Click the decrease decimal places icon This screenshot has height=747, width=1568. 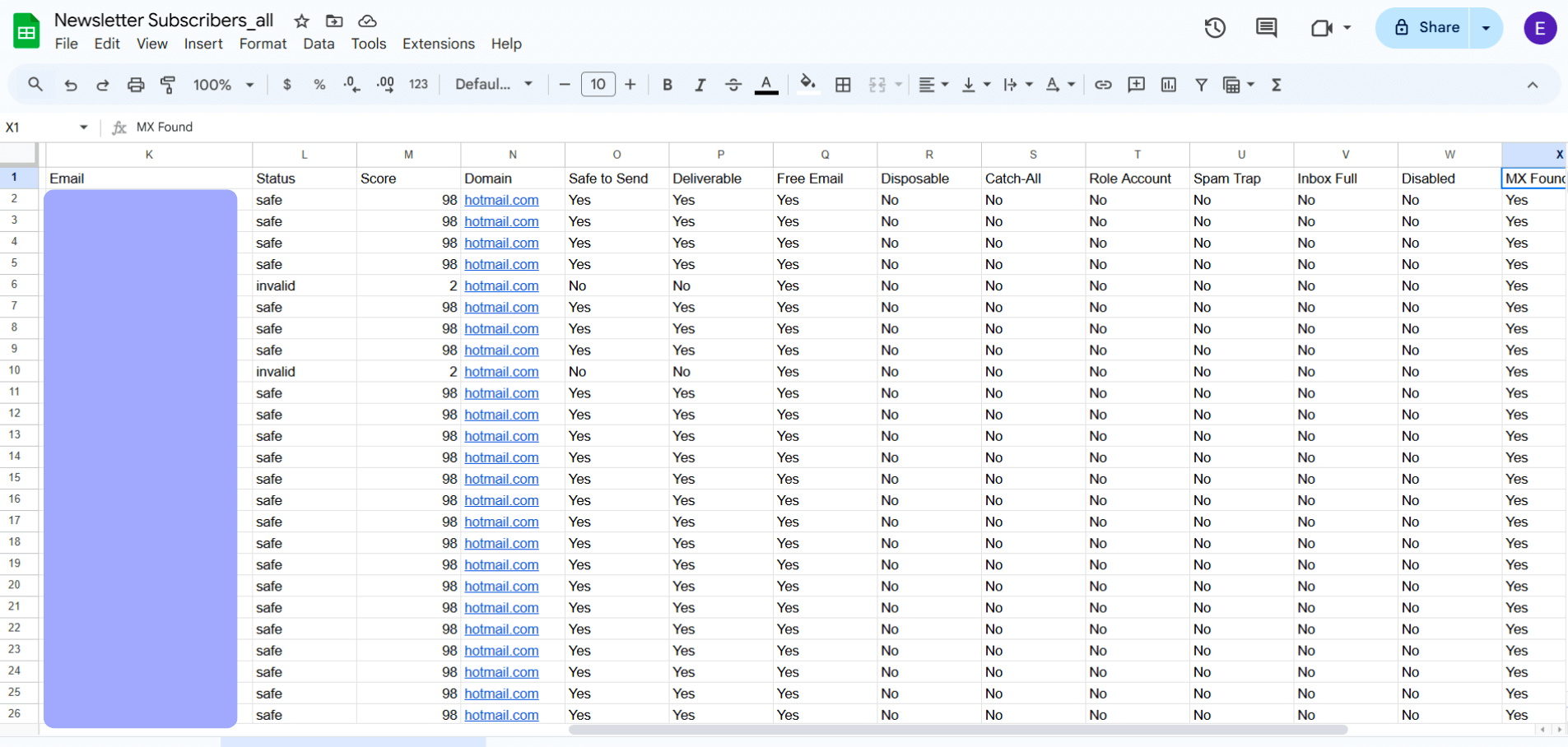pyautogui.click(x=351, y=84)
